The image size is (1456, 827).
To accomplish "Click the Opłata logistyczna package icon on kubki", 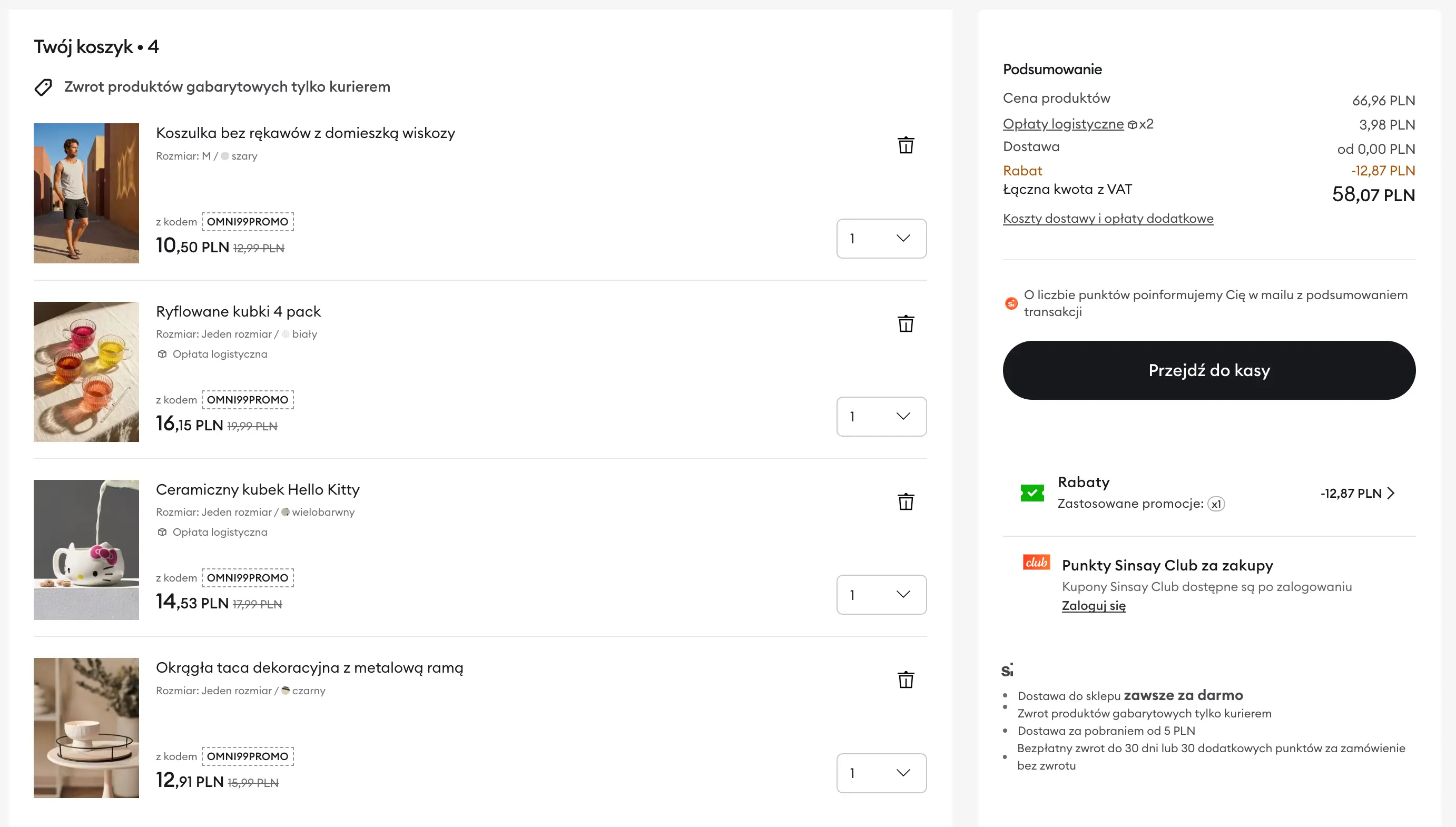I will click(x=162, y=353).
